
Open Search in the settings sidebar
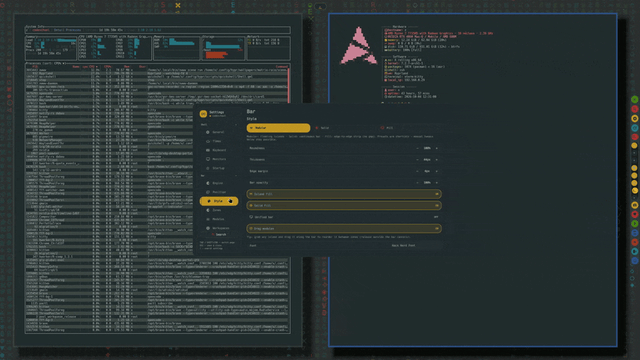220,235
